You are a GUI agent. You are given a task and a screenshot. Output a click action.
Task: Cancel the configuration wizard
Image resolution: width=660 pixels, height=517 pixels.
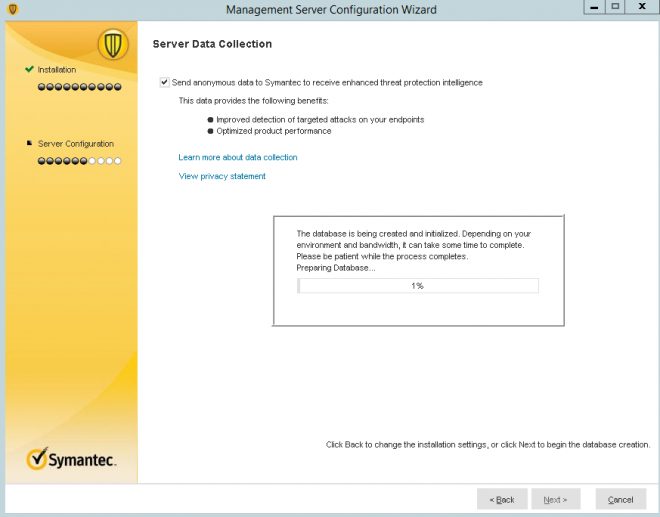pyautogui.click(x=620, y=499)
